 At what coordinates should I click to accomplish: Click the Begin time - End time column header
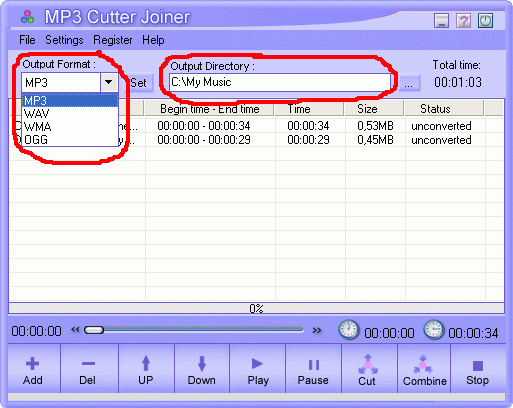210,109
